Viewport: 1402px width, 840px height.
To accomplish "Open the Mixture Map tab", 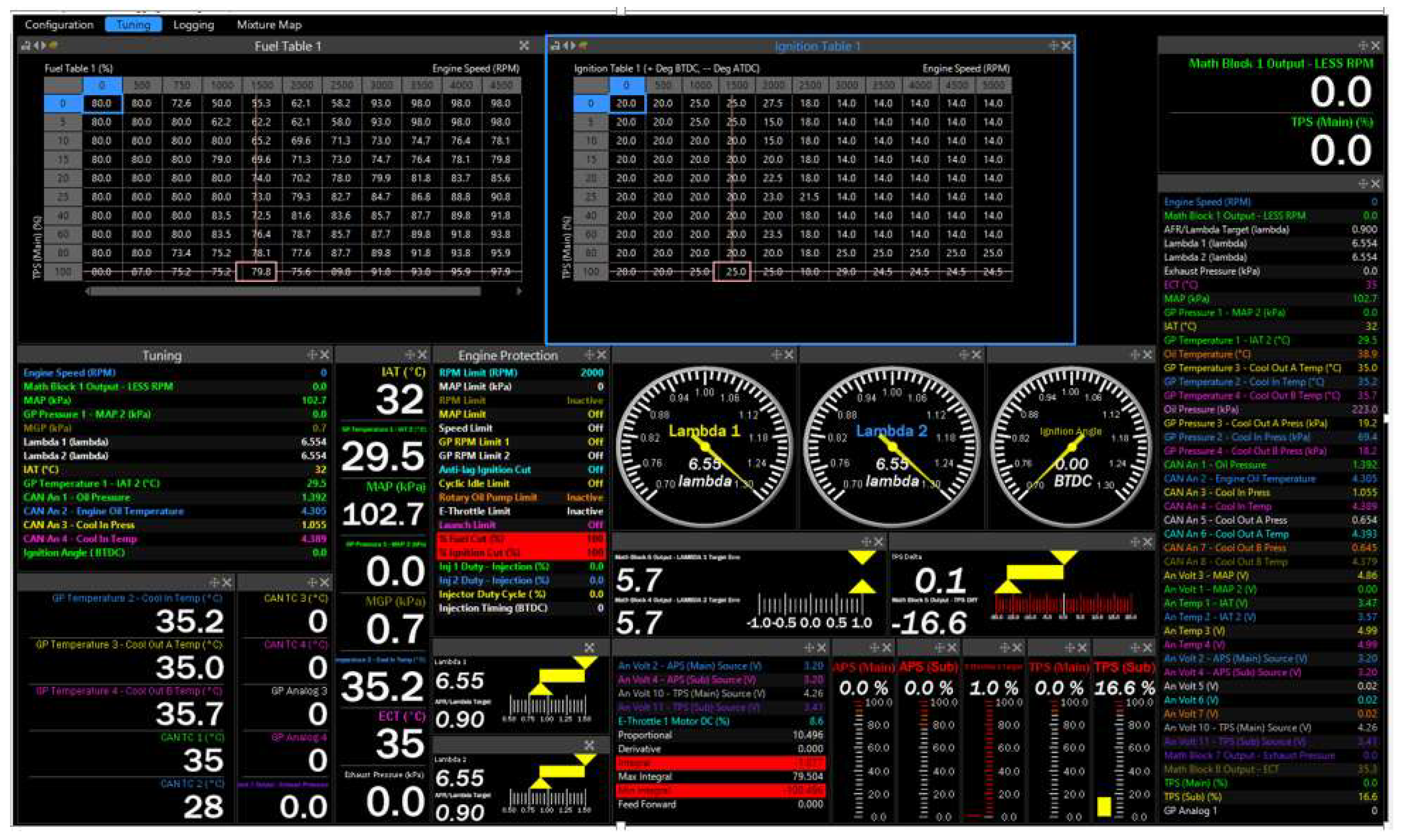I will coord(269,25).
